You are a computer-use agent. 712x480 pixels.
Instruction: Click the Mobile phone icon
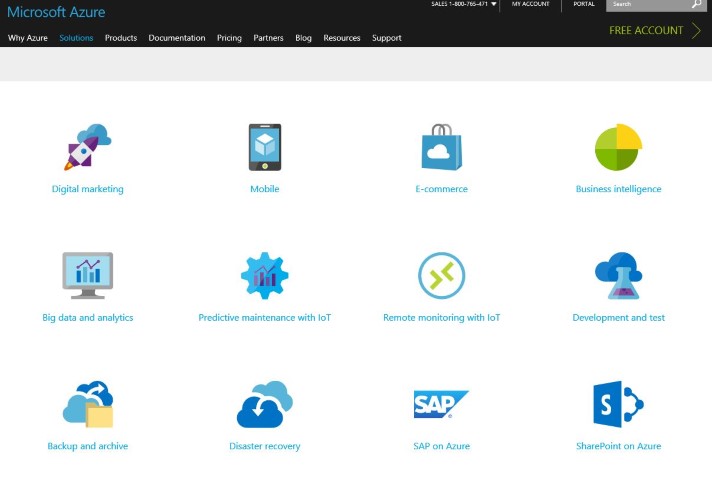click(x=265, y=147)
